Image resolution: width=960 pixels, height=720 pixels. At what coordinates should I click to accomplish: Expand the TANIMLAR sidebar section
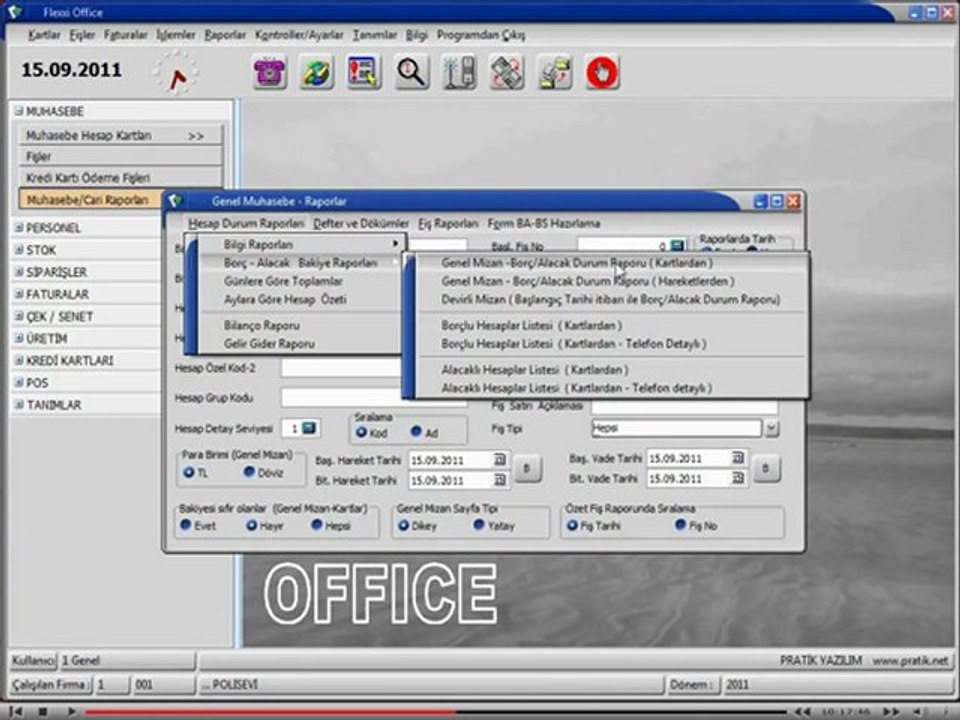coord(19,404)
